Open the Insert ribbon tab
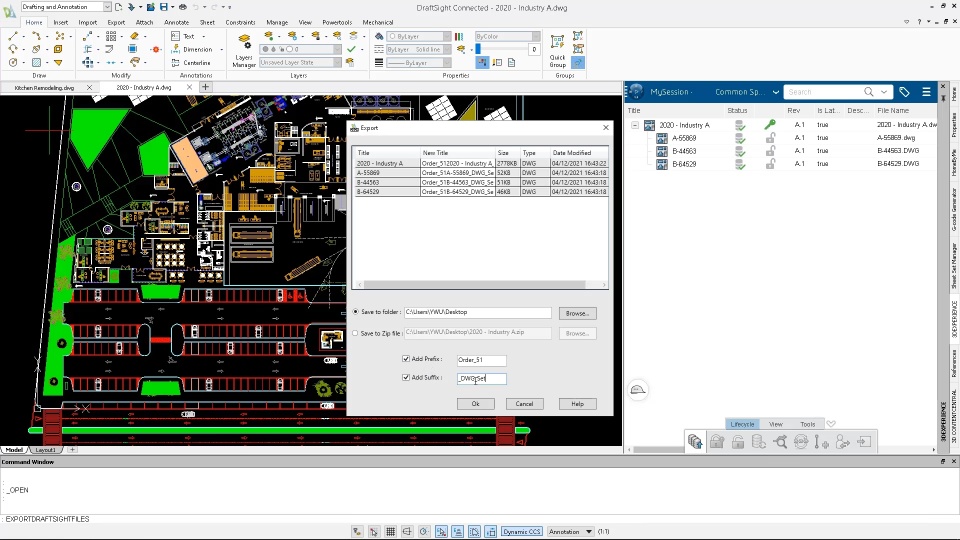 click(x=61, y=22)
